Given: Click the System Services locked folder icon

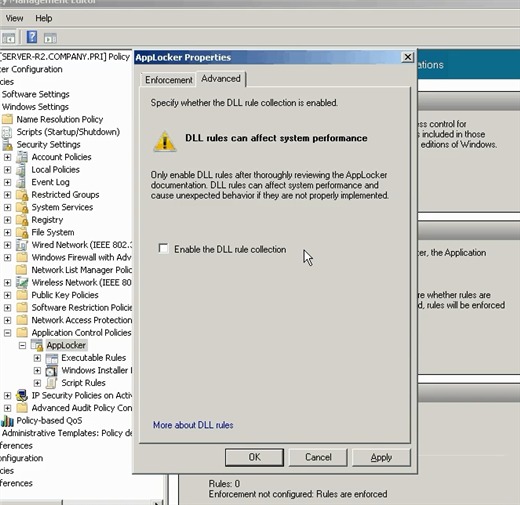Looking at the screenshot, I should click(x=22, y=207).
